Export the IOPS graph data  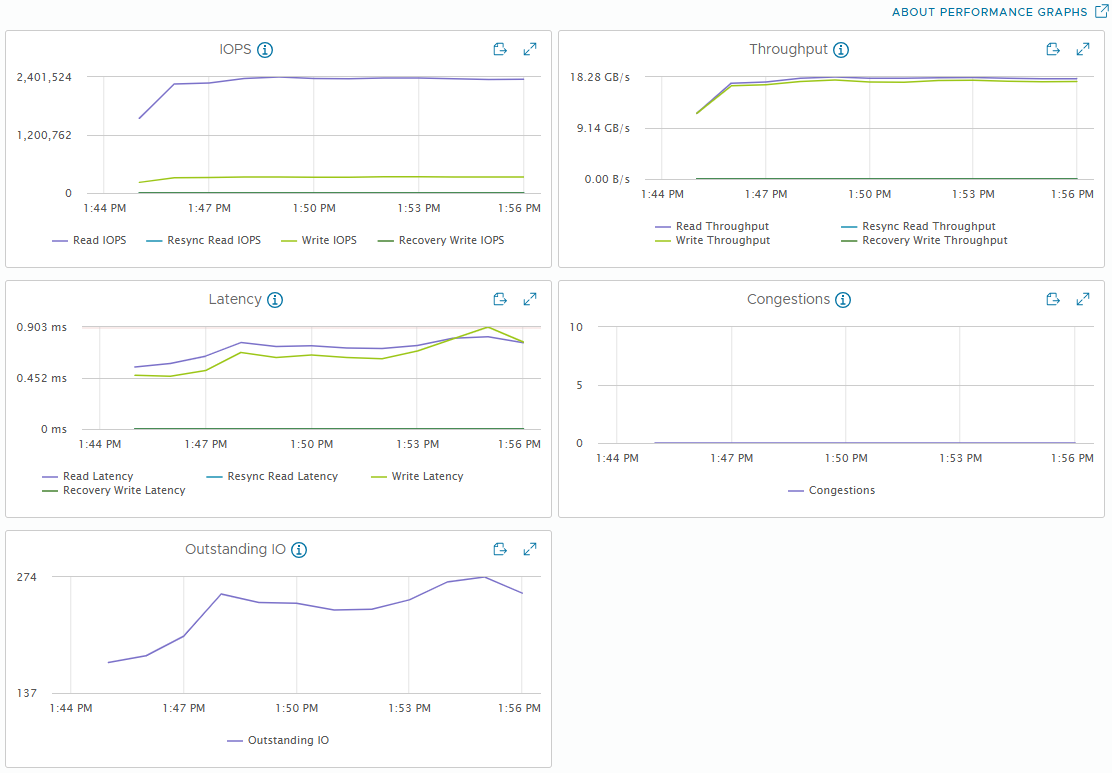click(x=500, y=49)
